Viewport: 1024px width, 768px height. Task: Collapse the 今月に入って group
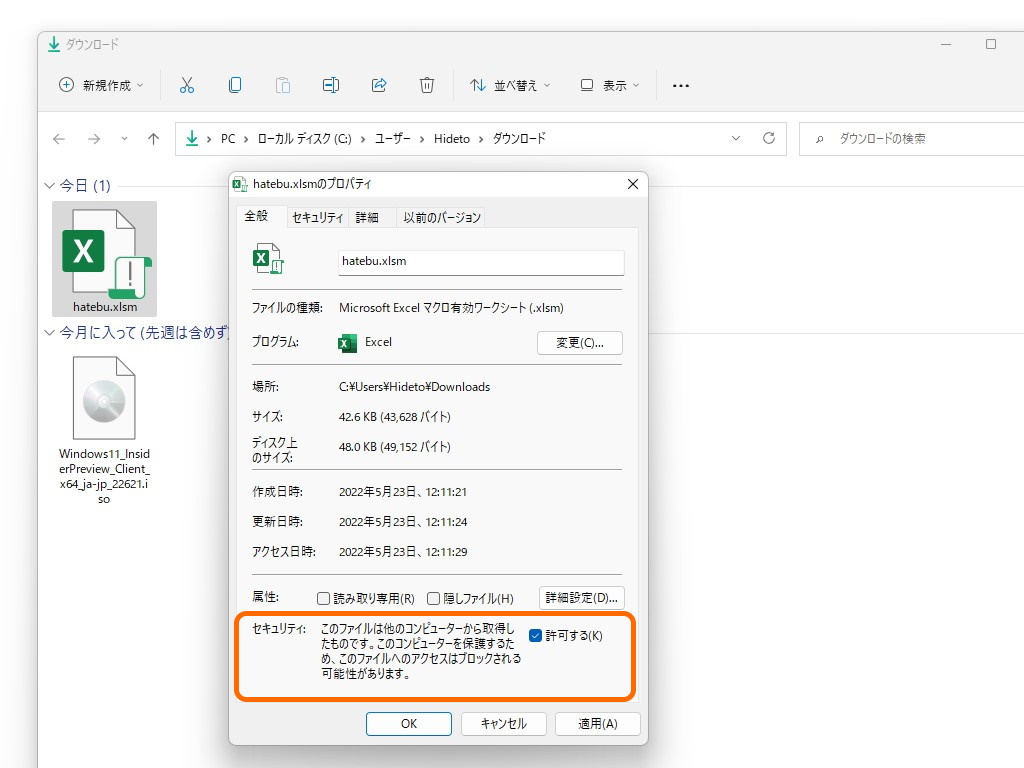[x=49, y=333]
